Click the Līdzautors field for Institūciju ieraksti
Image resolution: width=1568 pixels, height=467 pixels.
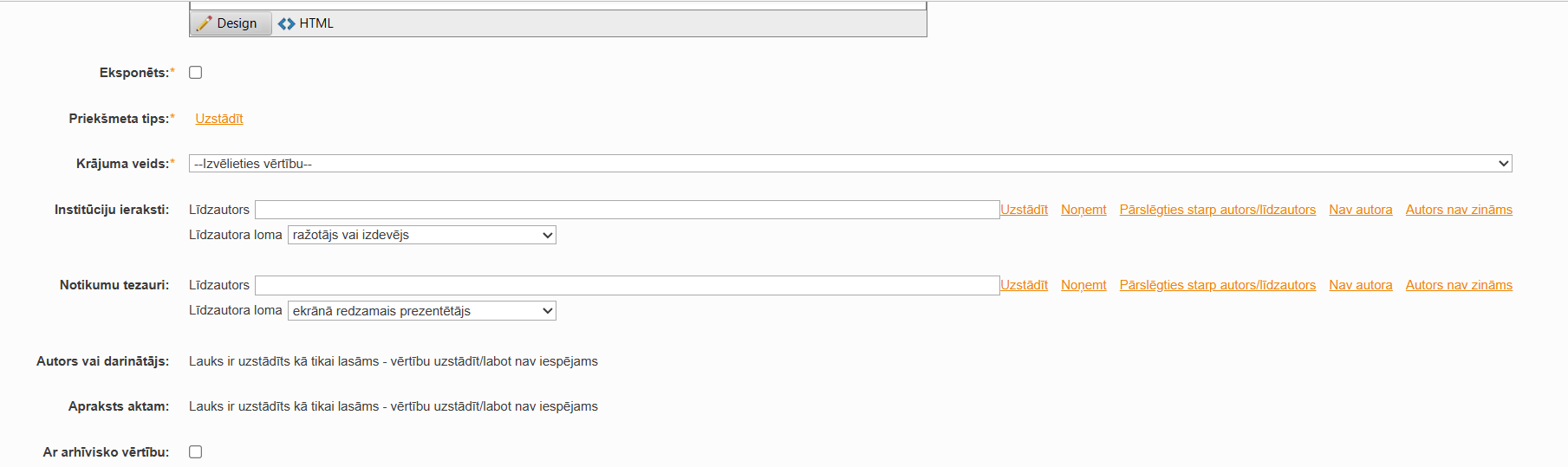(x=627, y=210)
